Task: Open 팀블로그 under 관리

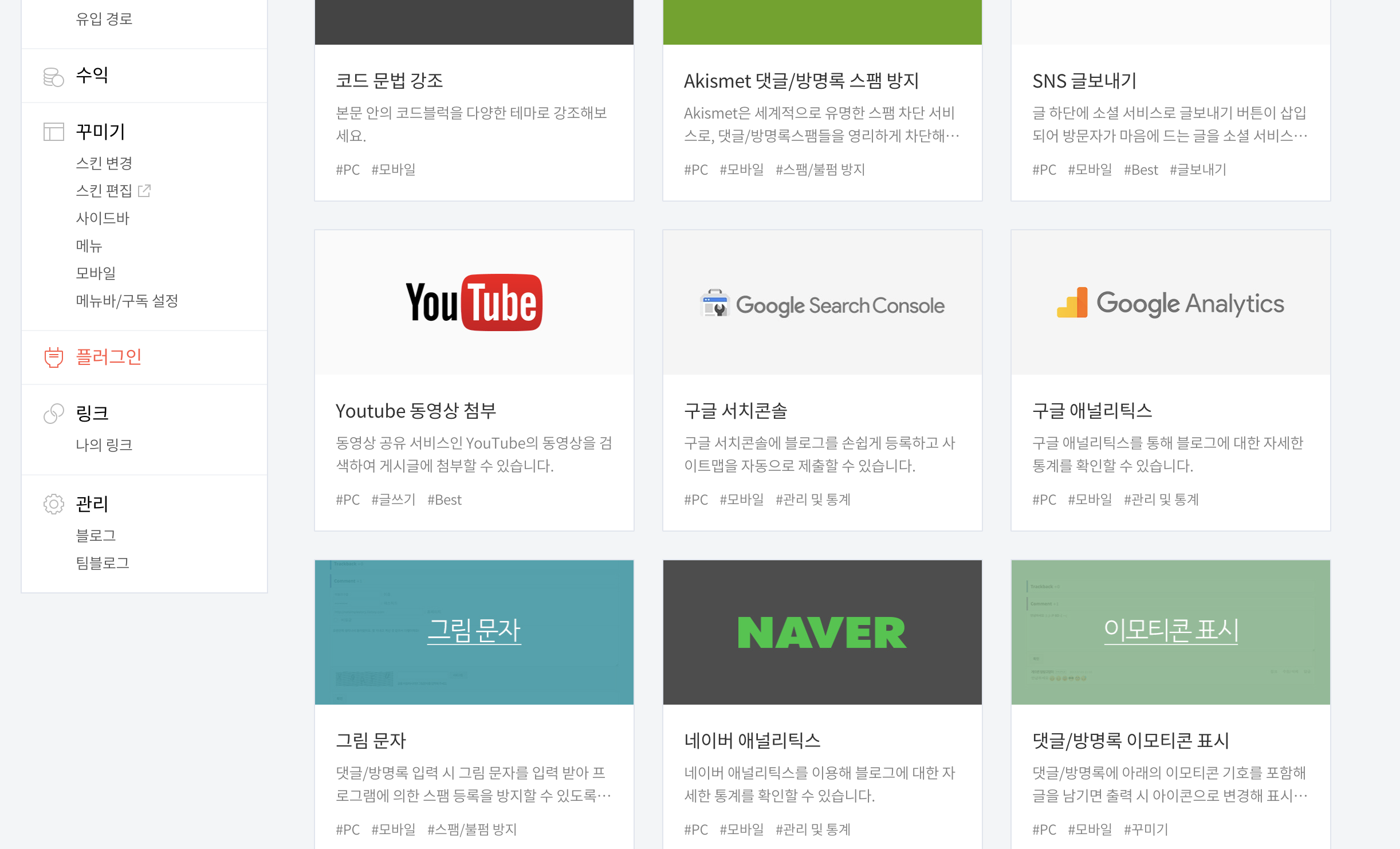Action: (103, 563)
